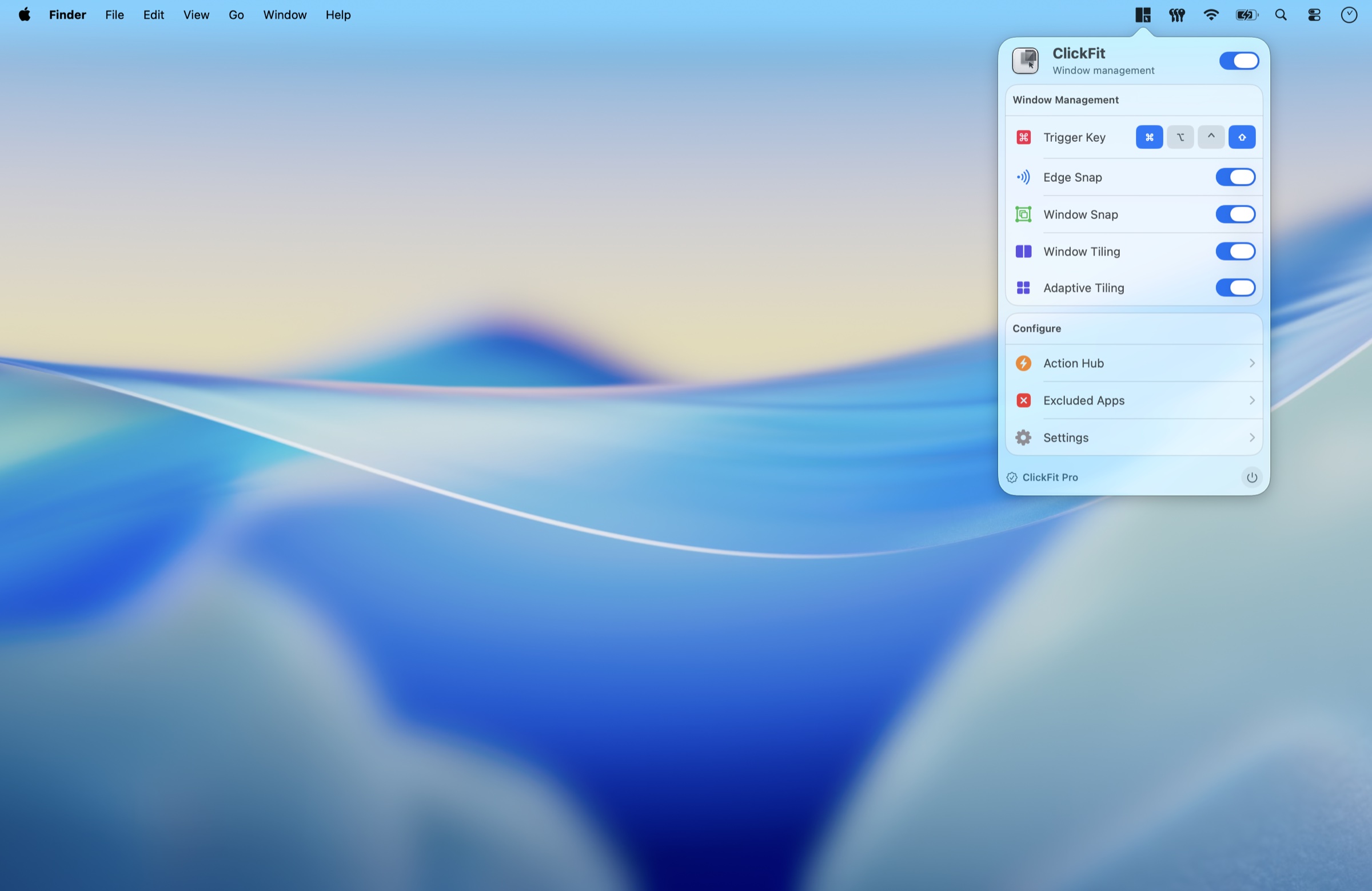Click the green Window Snap icon

[1023, 214]
